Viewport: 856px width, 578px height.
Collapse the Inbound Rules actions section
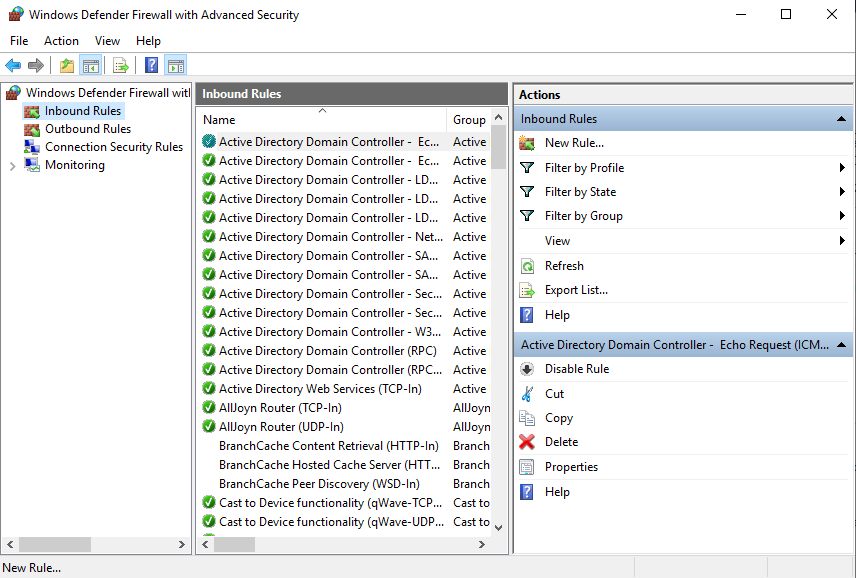pyautogui.click(x=841, y=119)
